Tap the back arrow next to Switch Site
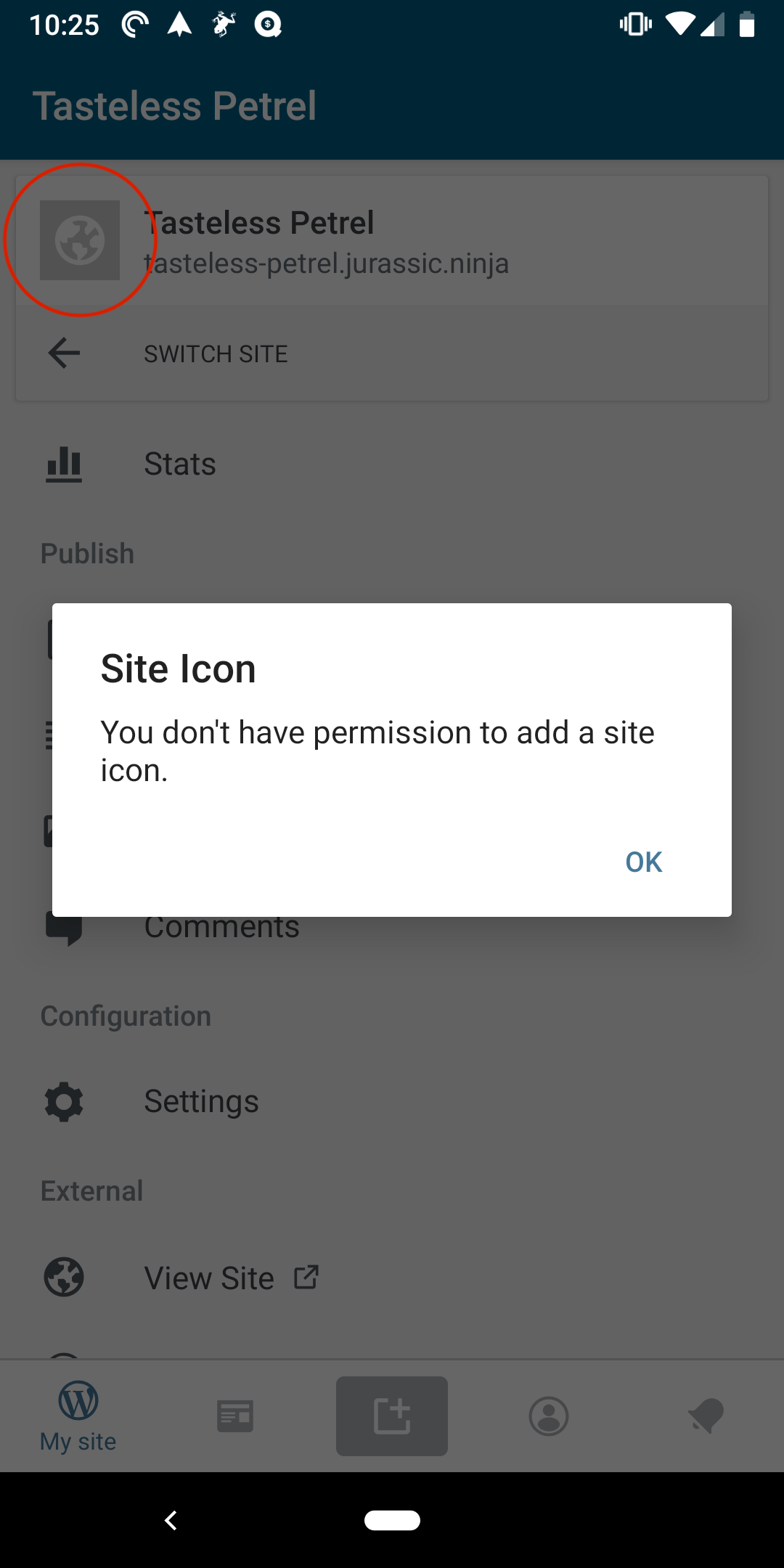The image size is (784, 1568). click(x=63, y=354)
